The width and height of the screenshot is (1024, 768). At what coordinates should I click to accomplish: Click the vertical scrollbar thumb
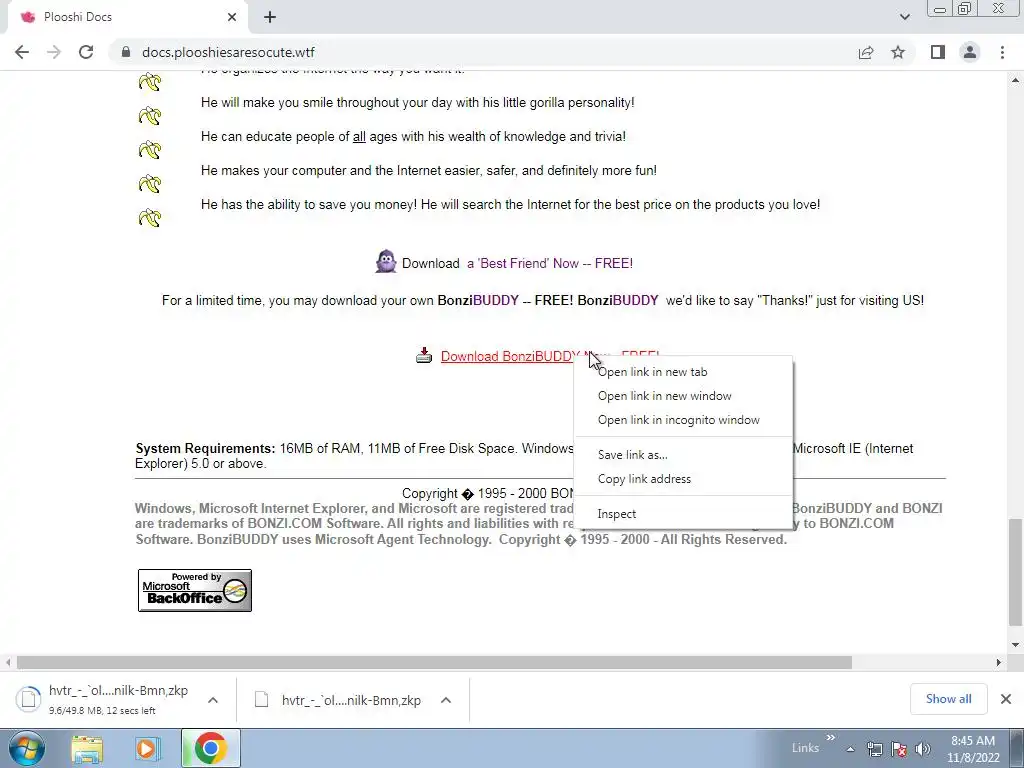1015,573
